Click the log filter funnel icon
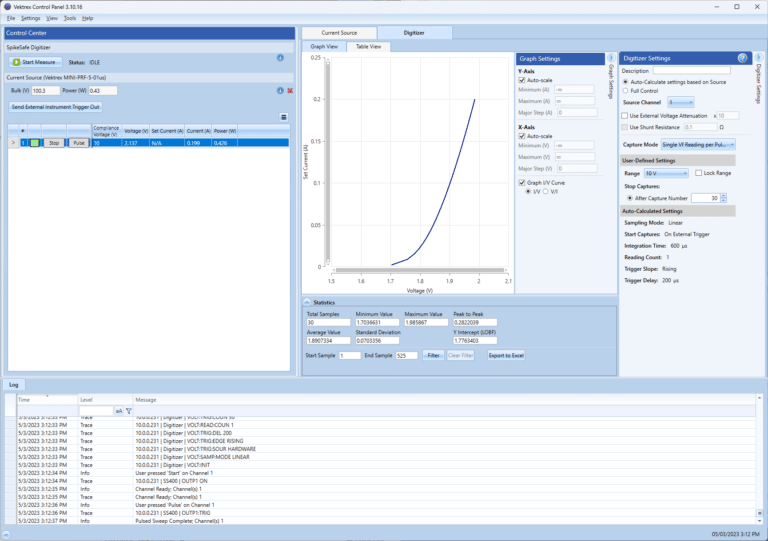Image resolution: width=768 pixels, height=541 pixels. pos(129,410)
